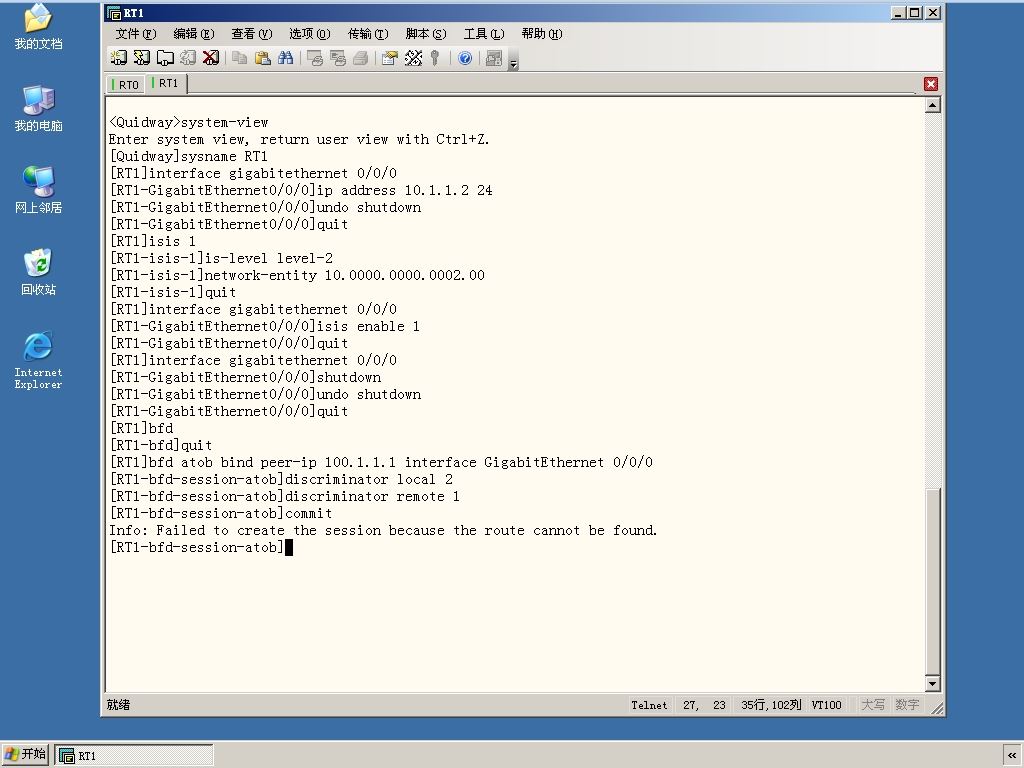Open the 工具(L) menu
1024x768 pixels.
click(x=484, y=34)
